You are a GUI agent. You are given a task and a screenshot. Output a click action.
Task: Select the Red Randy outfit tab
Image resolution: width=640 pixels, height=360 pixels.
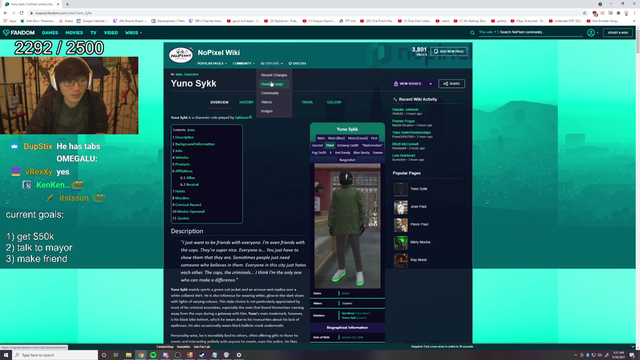click(x=342, y=153)
